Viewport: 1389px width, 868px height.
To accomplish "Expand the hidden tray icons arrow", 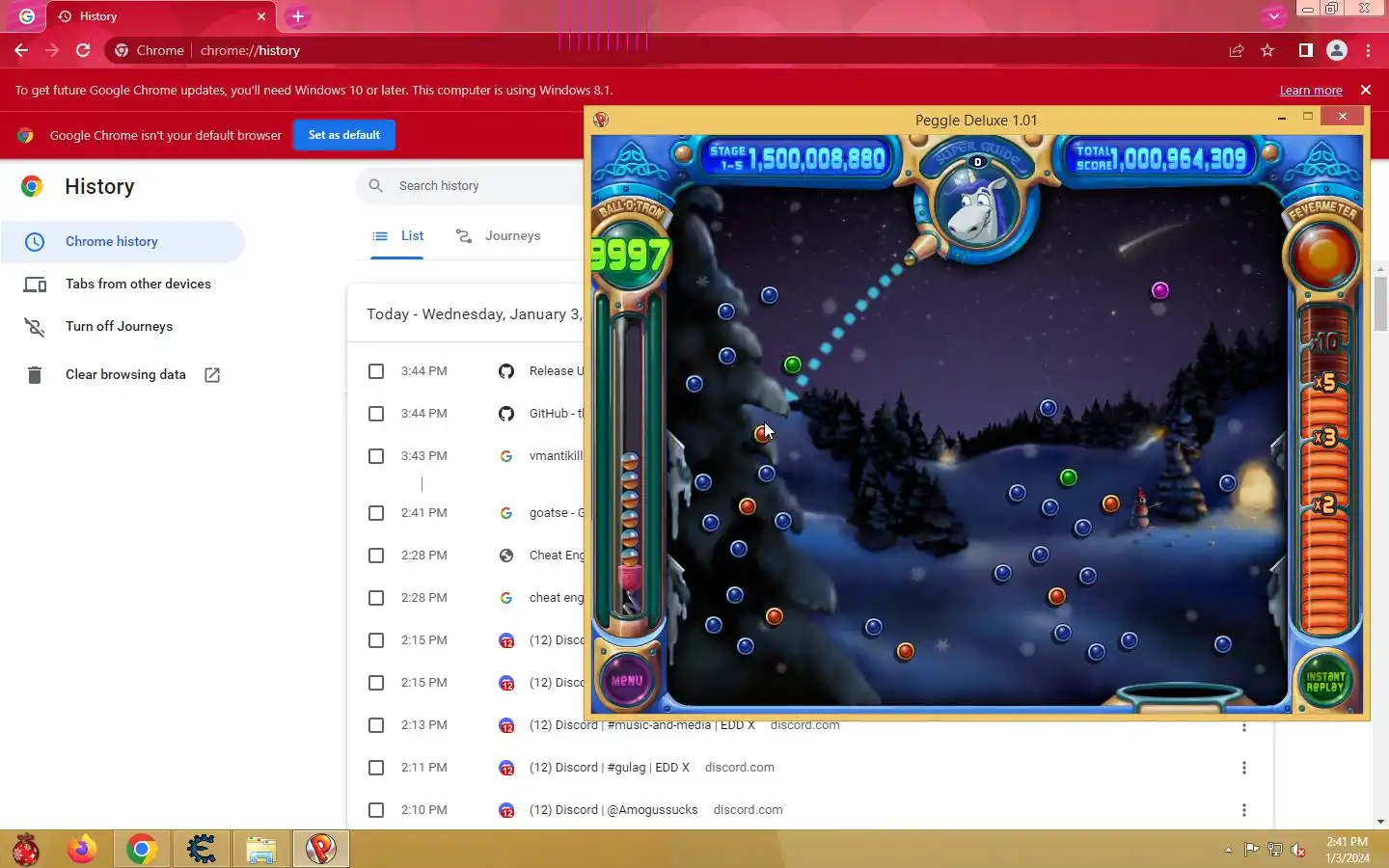I will (x=1228, y=850).
